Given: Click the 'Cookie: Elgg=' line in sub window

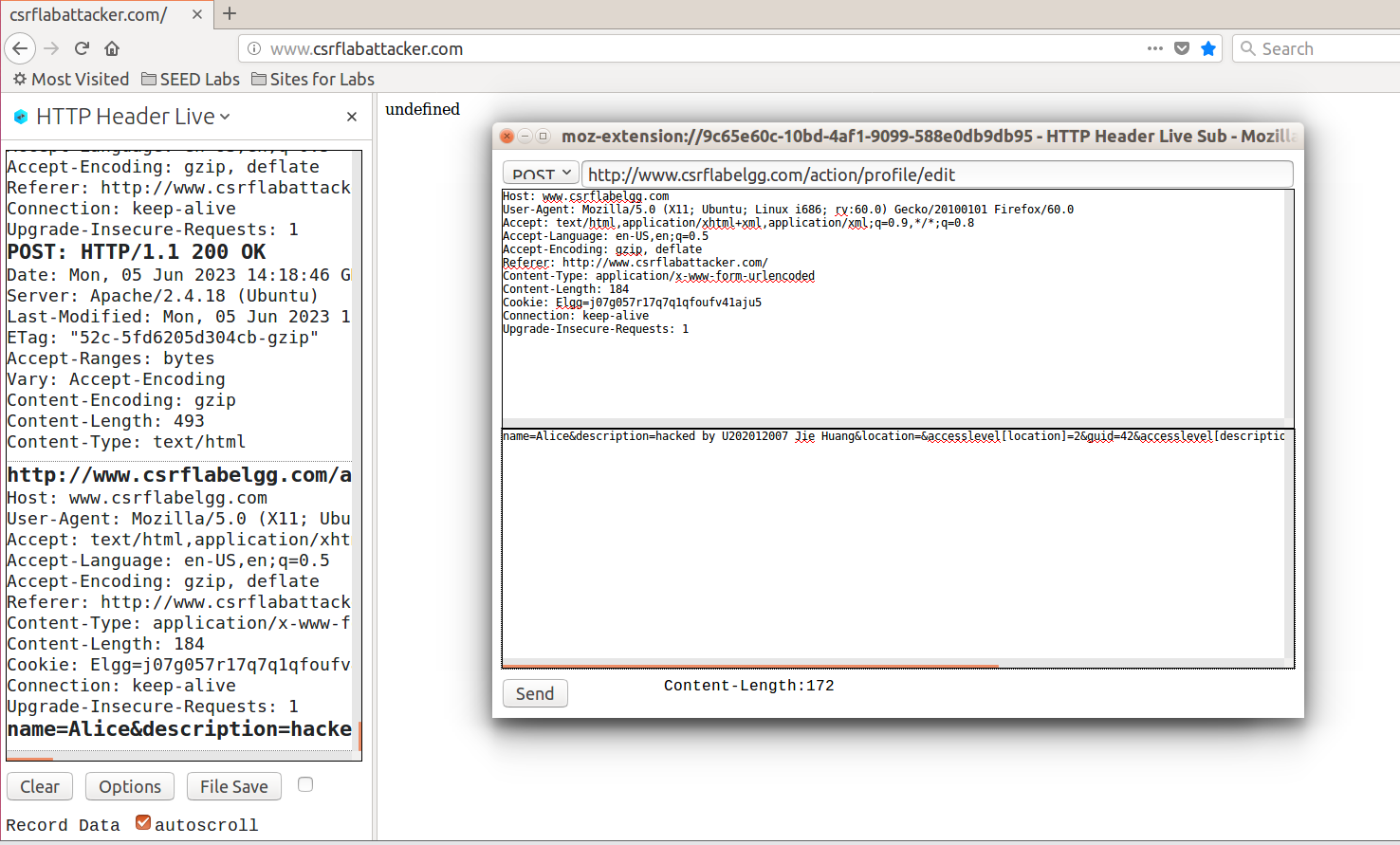Looking at the screenshot, I should (x=632, y=303).
